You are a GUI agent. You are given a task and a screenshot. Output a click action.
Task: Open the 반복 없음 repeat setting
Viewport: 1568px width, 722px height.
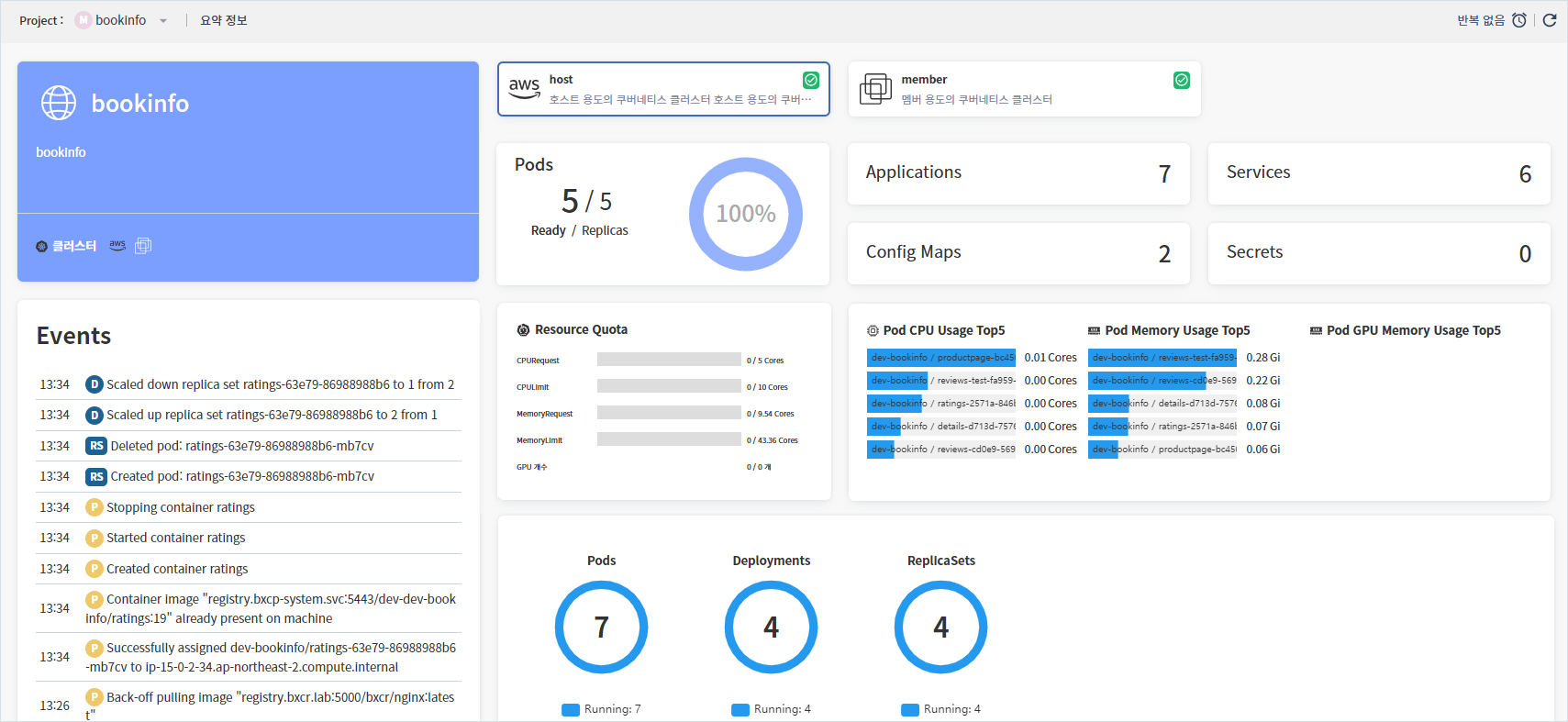point(1481,20)
